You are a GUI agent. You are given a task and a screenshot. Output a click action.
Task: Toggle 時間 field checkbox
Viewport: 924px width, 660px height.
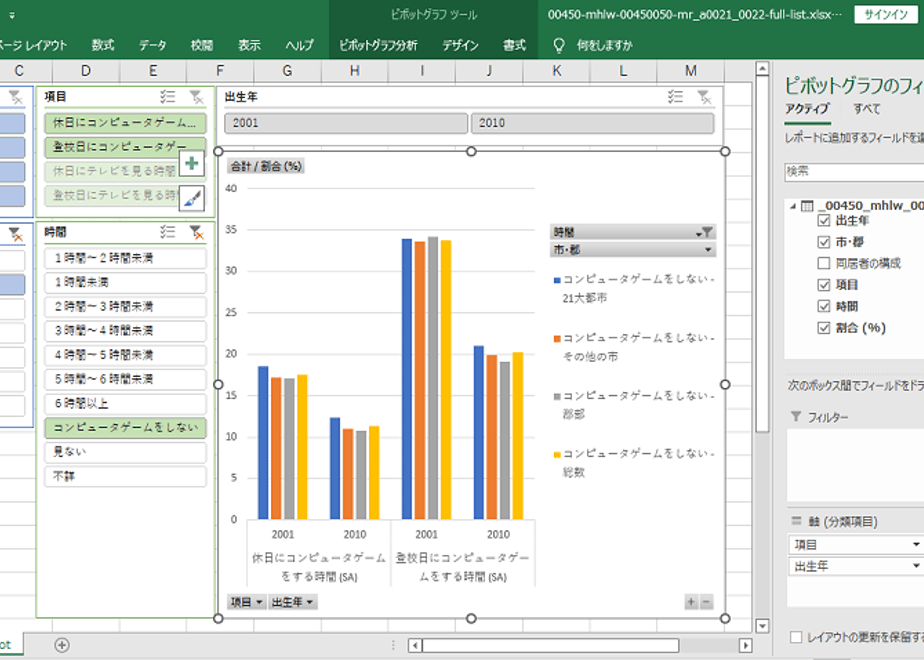point(824,306)
